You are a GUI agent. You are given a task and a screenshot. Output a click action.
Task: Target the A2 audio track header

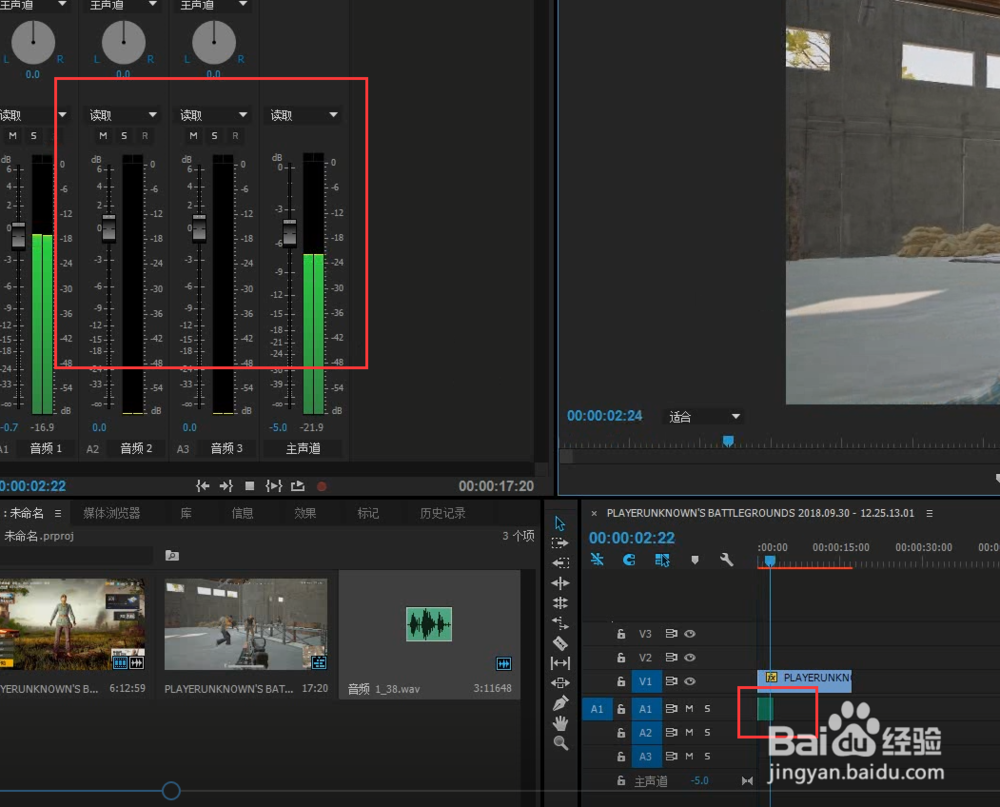pos(646,733)
